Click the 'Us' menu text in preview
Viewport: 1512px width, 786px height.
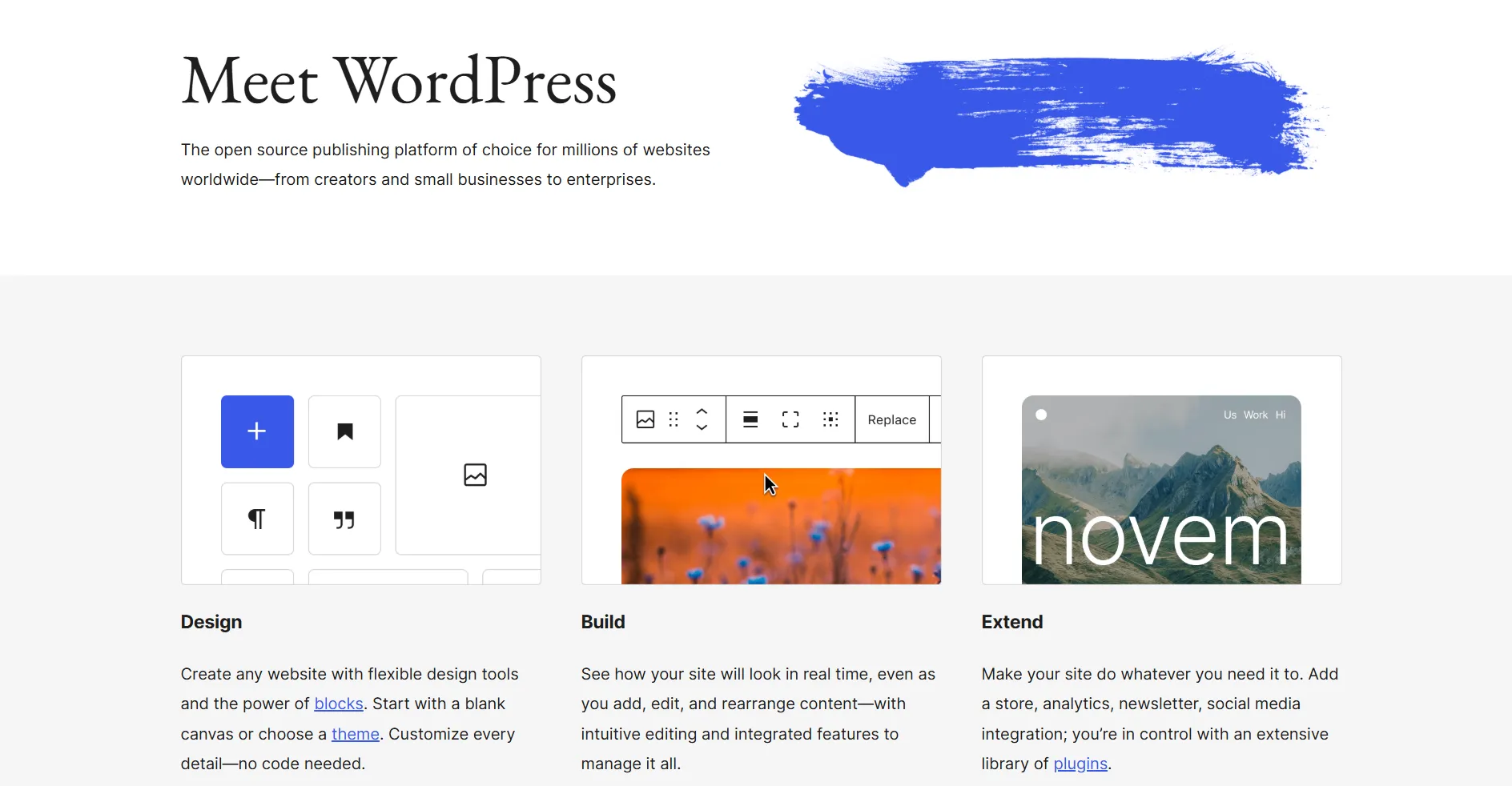(1230, 415)
